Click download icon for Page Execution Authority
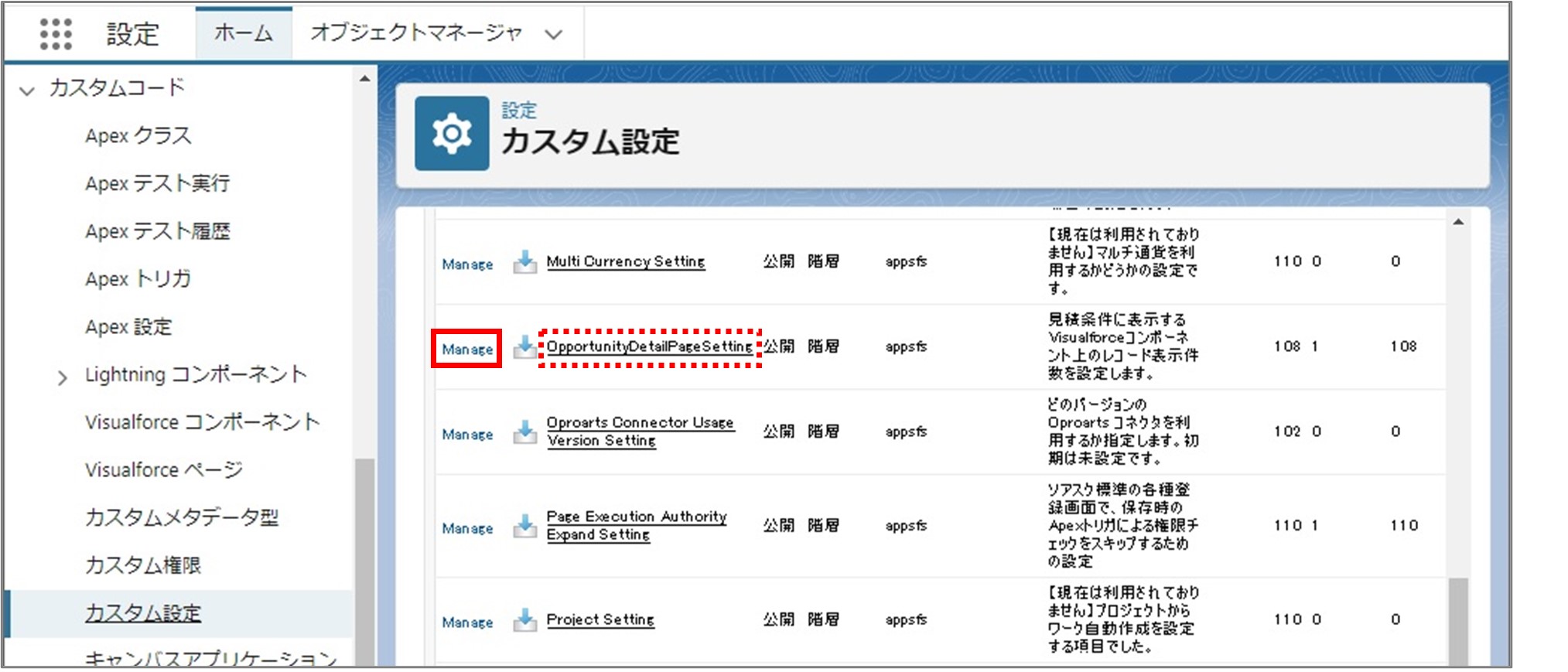The height and width of the screenshot is (672, 1568). point(524,526)
